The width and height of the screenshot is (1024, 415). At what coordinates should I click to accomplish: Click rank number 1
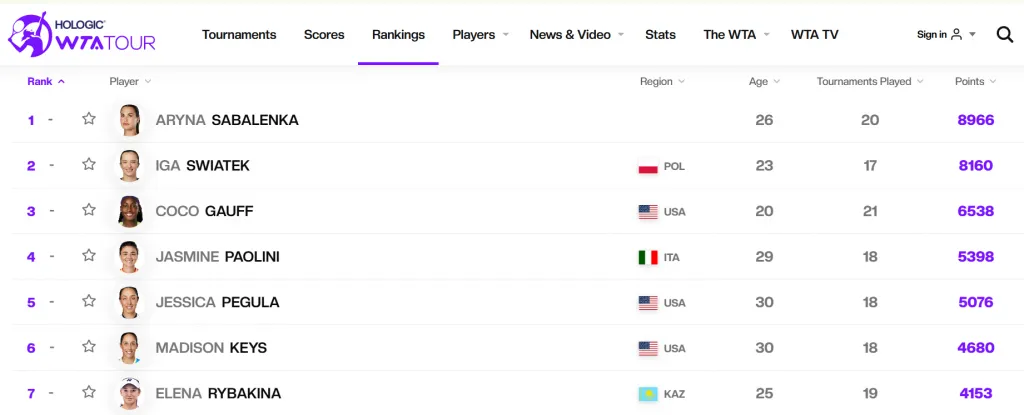tap(31, 120)
